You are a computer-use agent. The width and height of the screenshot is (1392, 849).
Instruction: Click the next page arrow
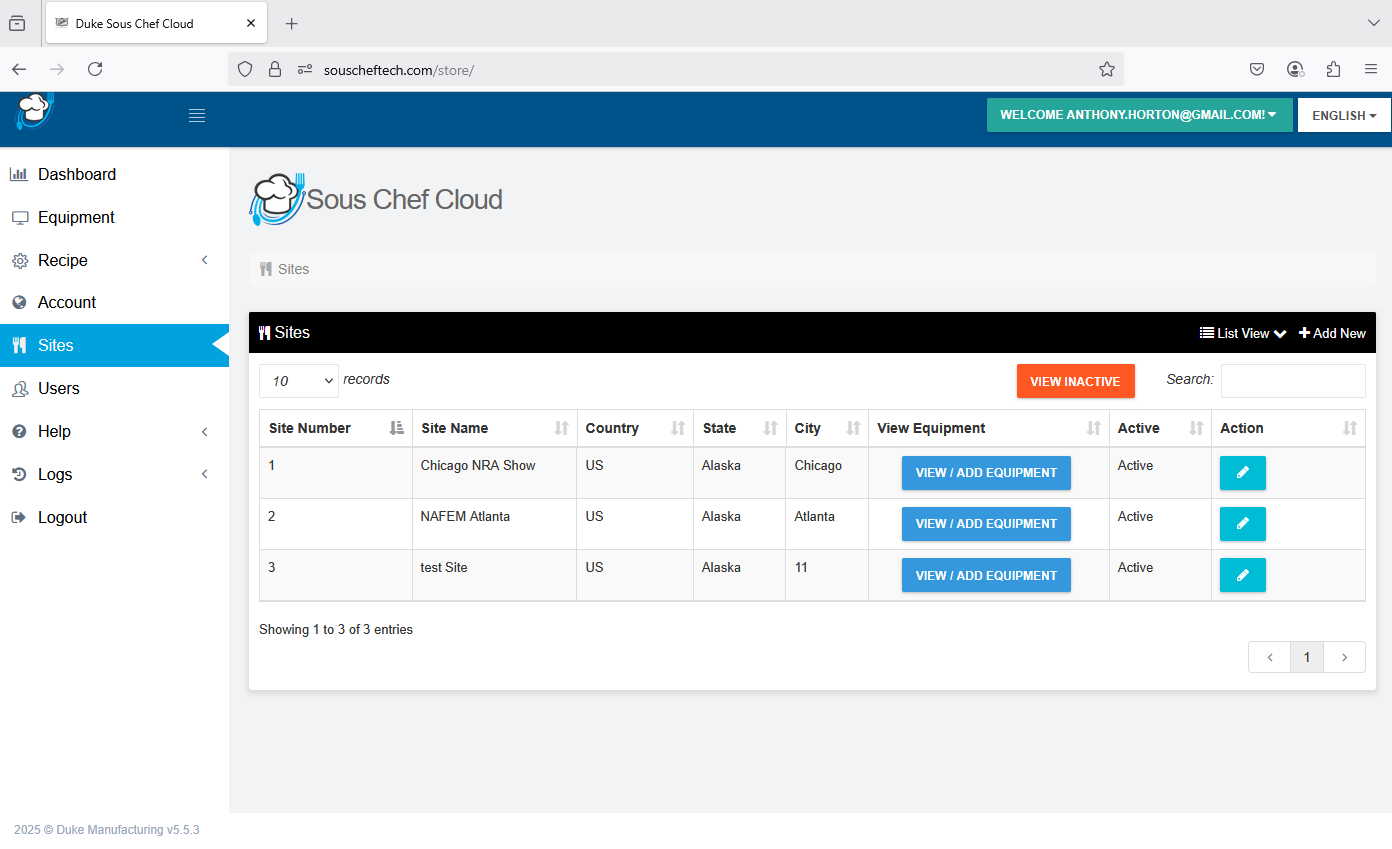pos(1345,657)
